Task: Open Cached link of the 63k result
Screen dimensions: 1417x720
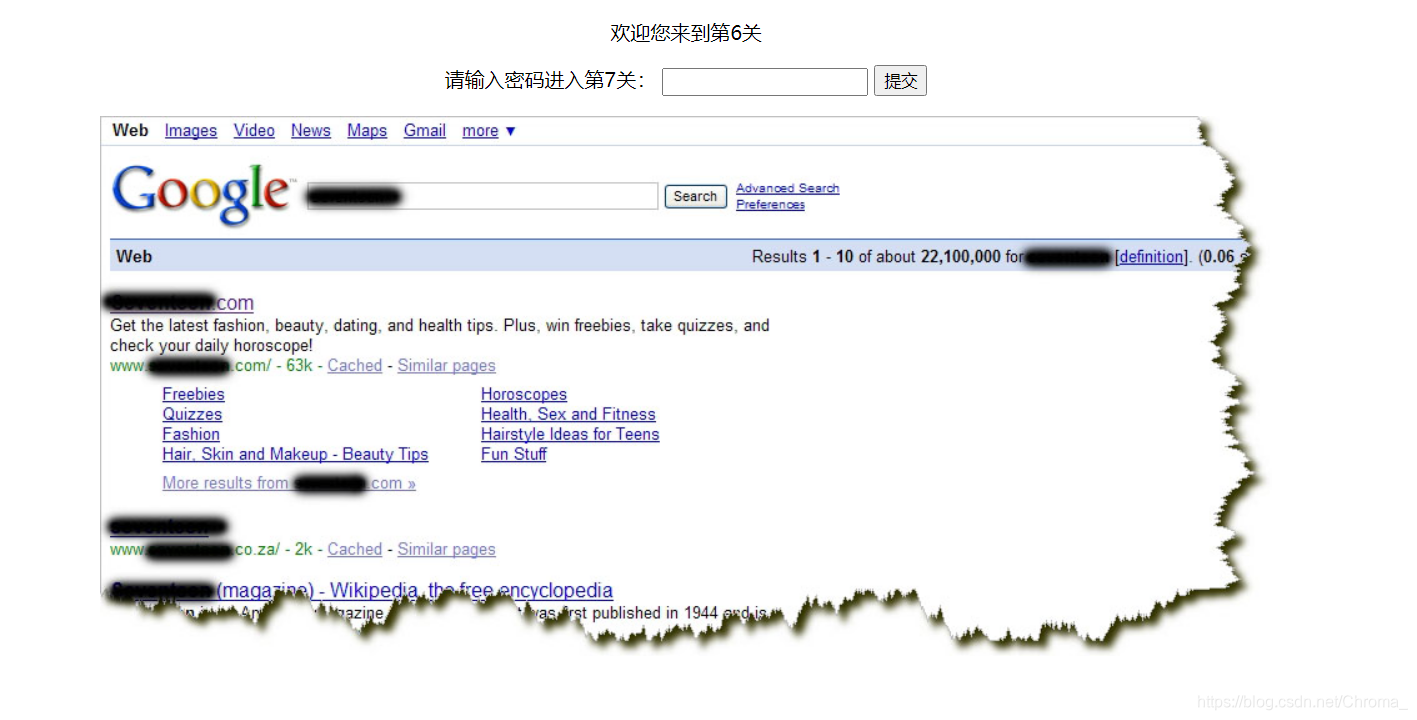Action: point(355,366)
